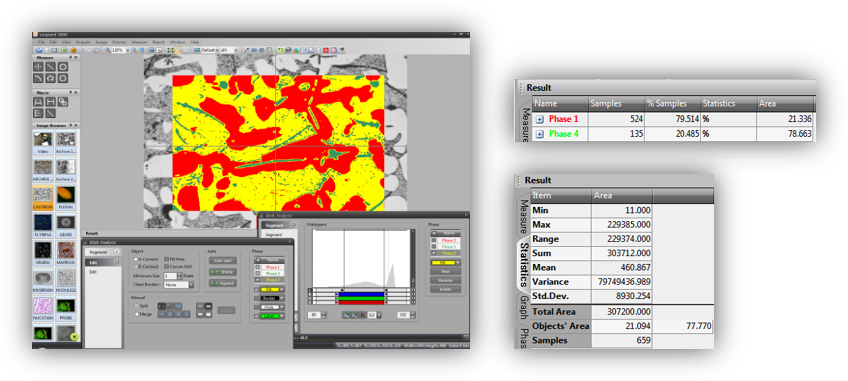This screenshot has height=381, width=848.
Task: Click the green threshold range bar under histogram
Action: [361, 298]
